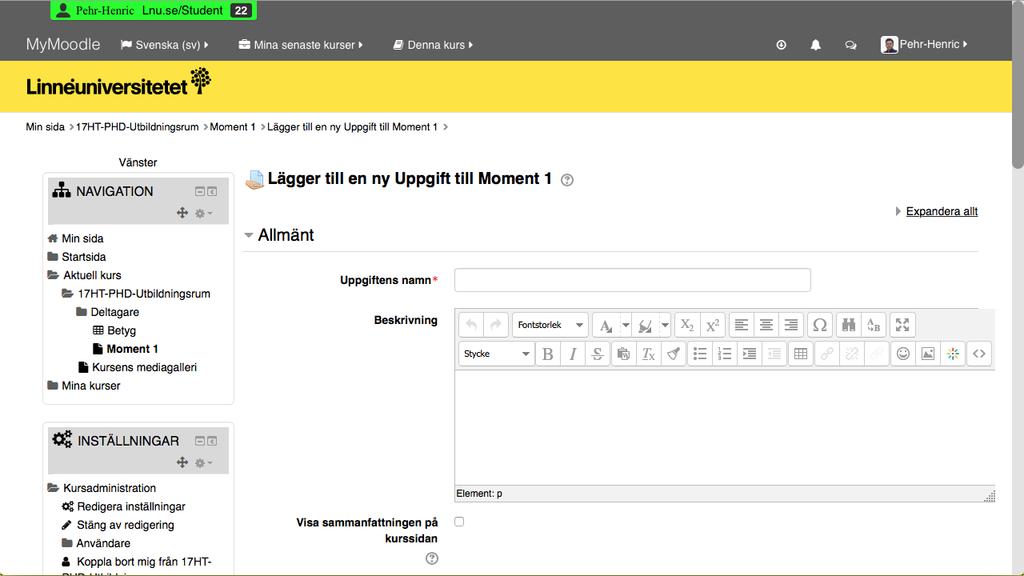1024x576 pixels.
Task: Move Navigation block with move handle
Action: point(182,213)
